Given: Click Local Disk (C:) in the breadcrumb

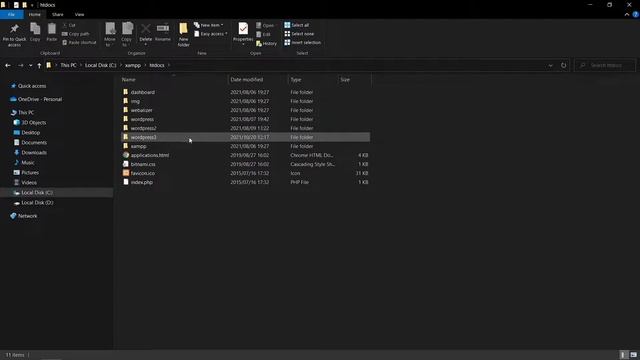Looking at the screenshot, I should pos(100,65).
